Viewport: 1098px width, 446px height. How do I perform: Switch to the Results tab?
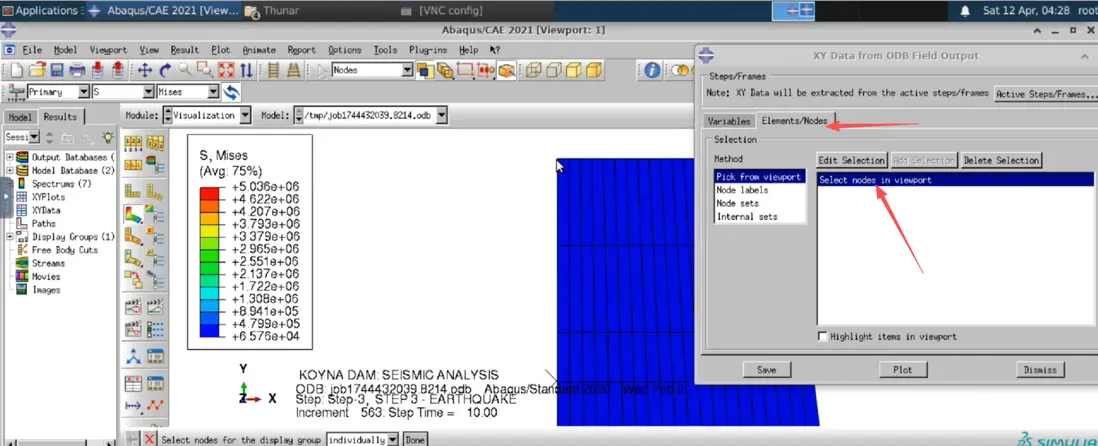(x=60, y=117)
